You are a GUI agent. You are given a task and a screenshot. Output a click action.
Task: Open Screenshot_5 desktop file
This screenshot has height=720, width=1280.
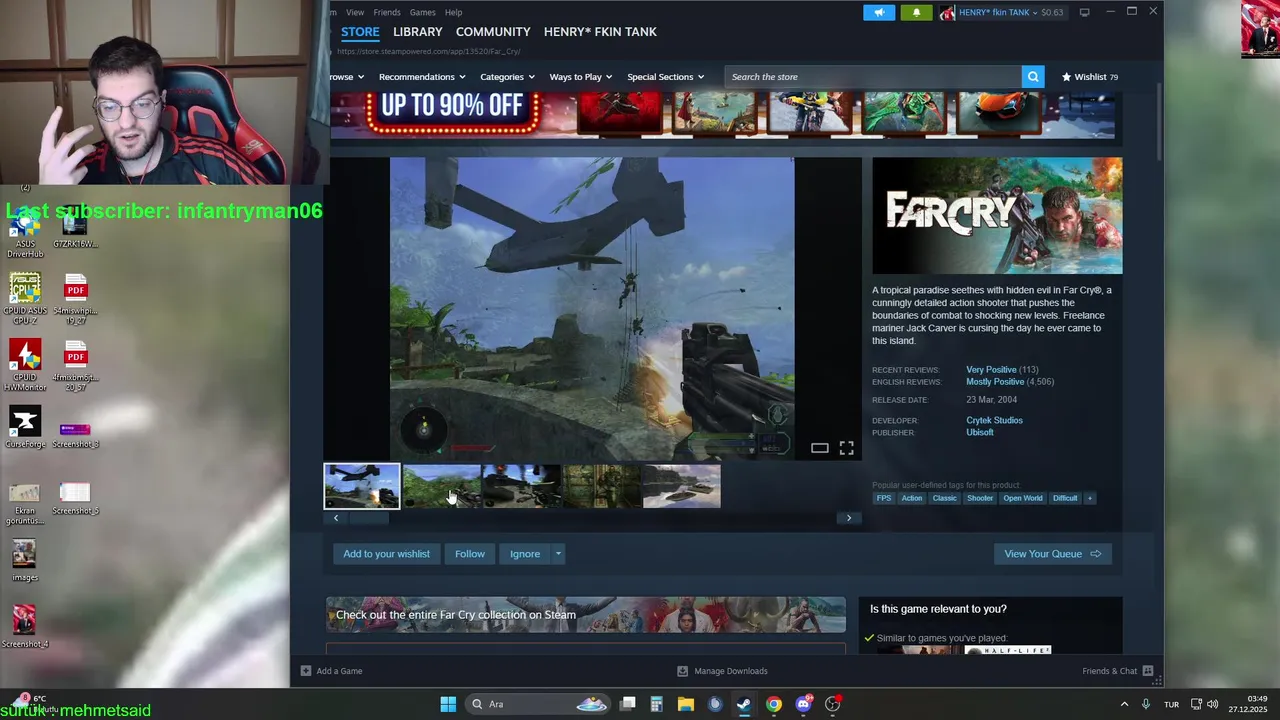tap(75, 499)
